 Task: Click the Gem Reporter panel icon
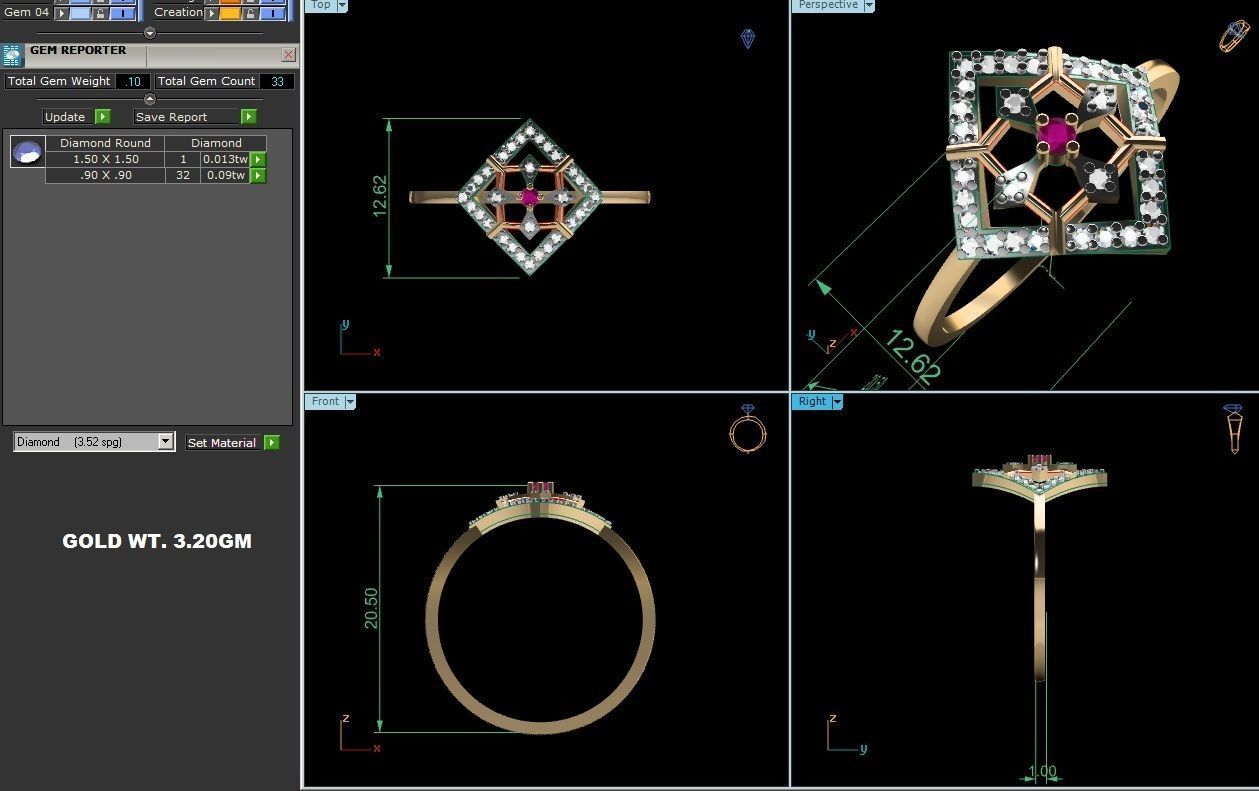11,55
